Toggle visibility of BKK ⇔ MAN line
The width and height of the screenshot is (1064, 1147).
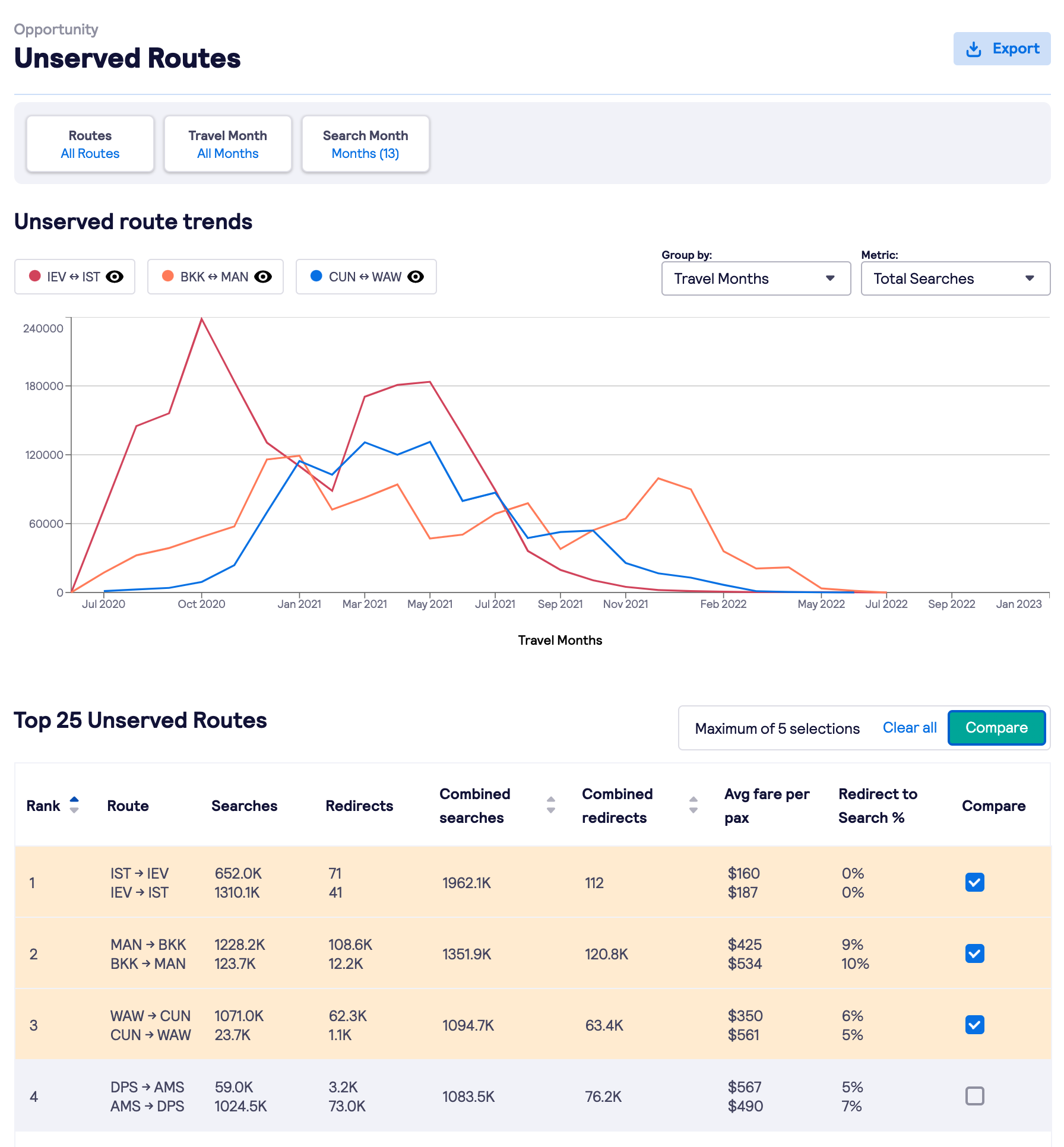(263, 277)
